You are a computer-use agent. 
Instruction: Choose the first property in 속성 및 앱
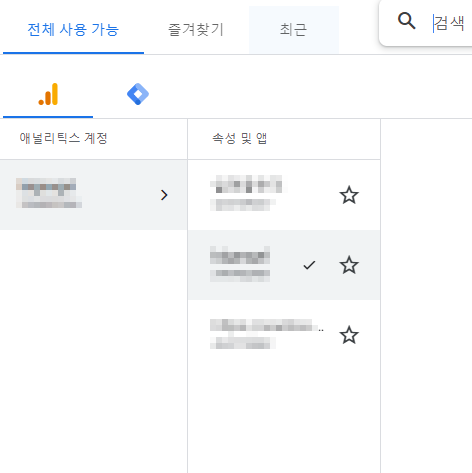(x=284, y=195)
